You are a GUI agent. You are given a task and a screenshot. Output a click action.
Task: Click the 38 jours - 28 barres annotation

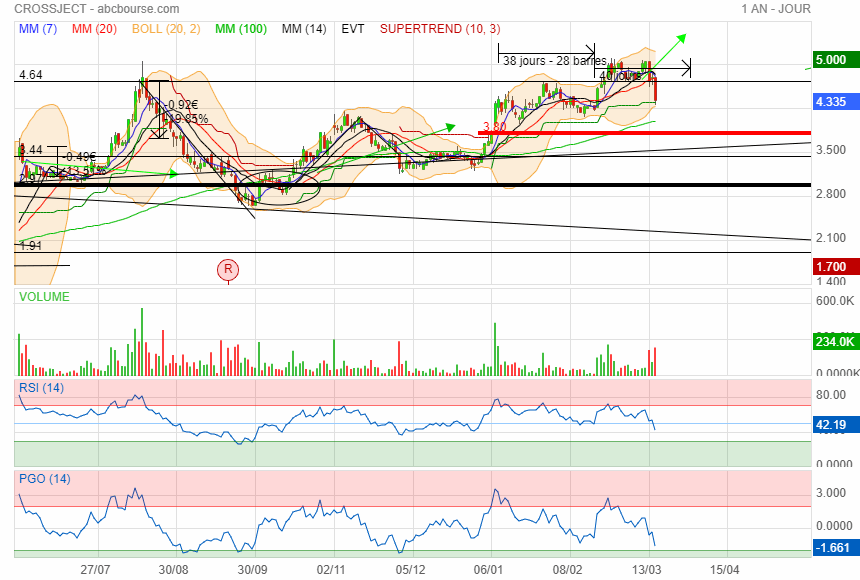click(555, 60)
